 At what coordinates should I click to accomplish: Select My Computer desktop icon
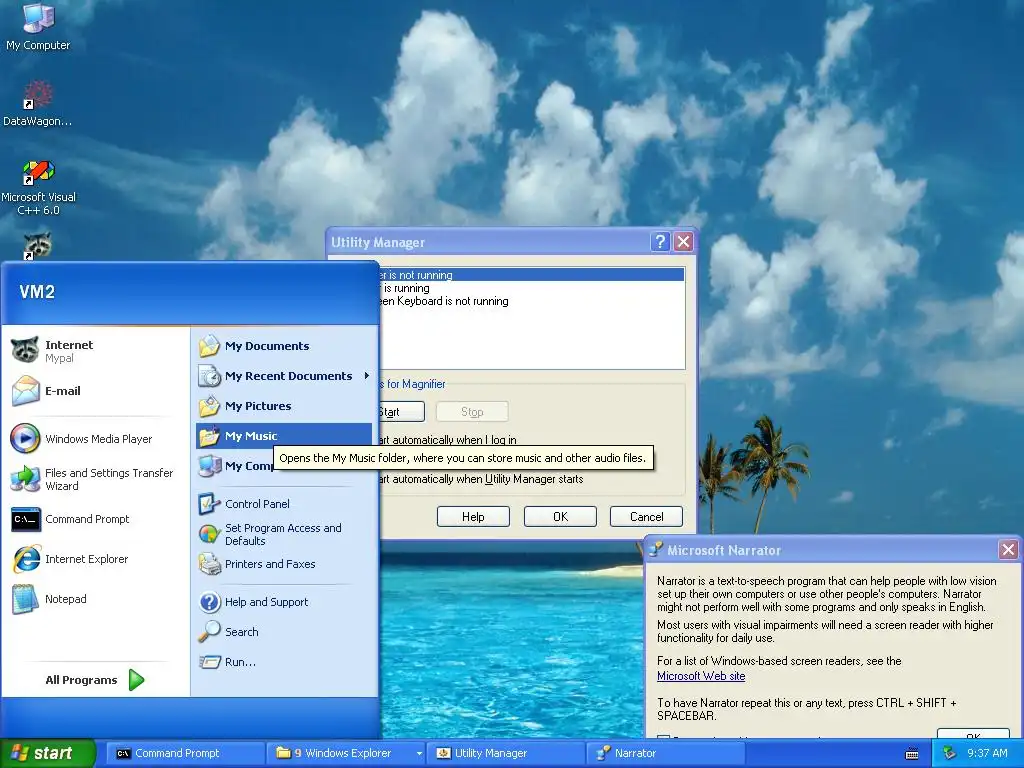click(38, 27)
